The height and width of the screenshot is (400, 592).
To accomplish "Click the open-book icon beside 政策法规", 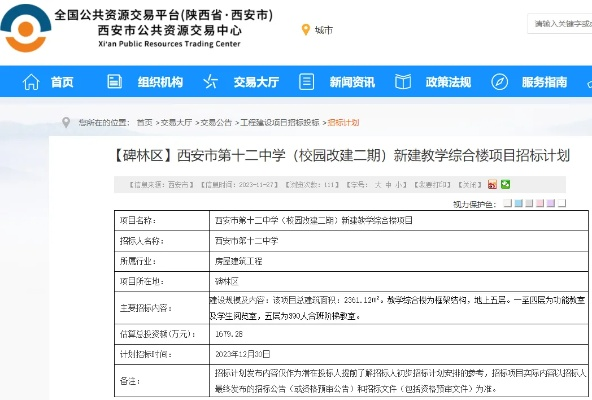I will pyautogui.click(x=403, y=82).
